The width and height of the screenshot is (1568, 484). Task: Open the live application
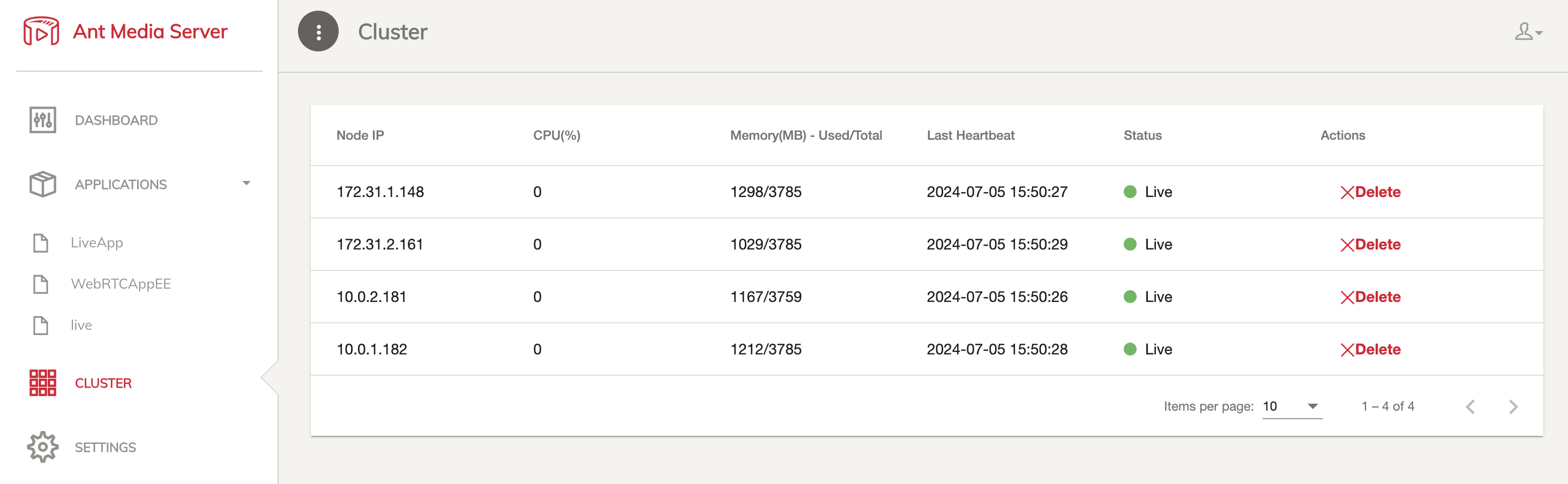(x=81, y=326)
